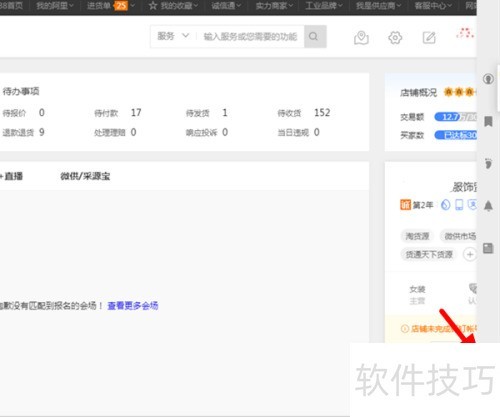Open the footprint history icon in sidebar

(488, 163)
